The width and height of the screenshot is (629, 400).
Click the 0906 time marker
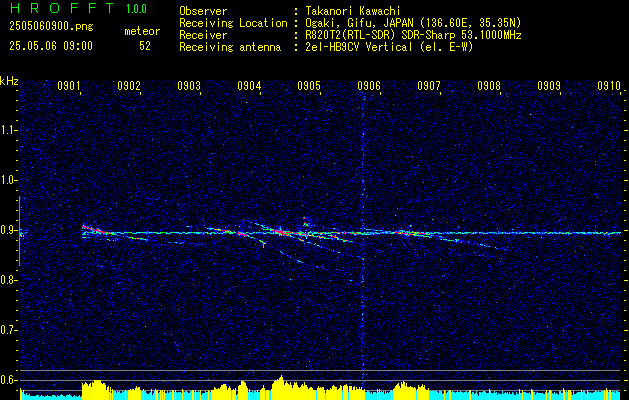369,85
